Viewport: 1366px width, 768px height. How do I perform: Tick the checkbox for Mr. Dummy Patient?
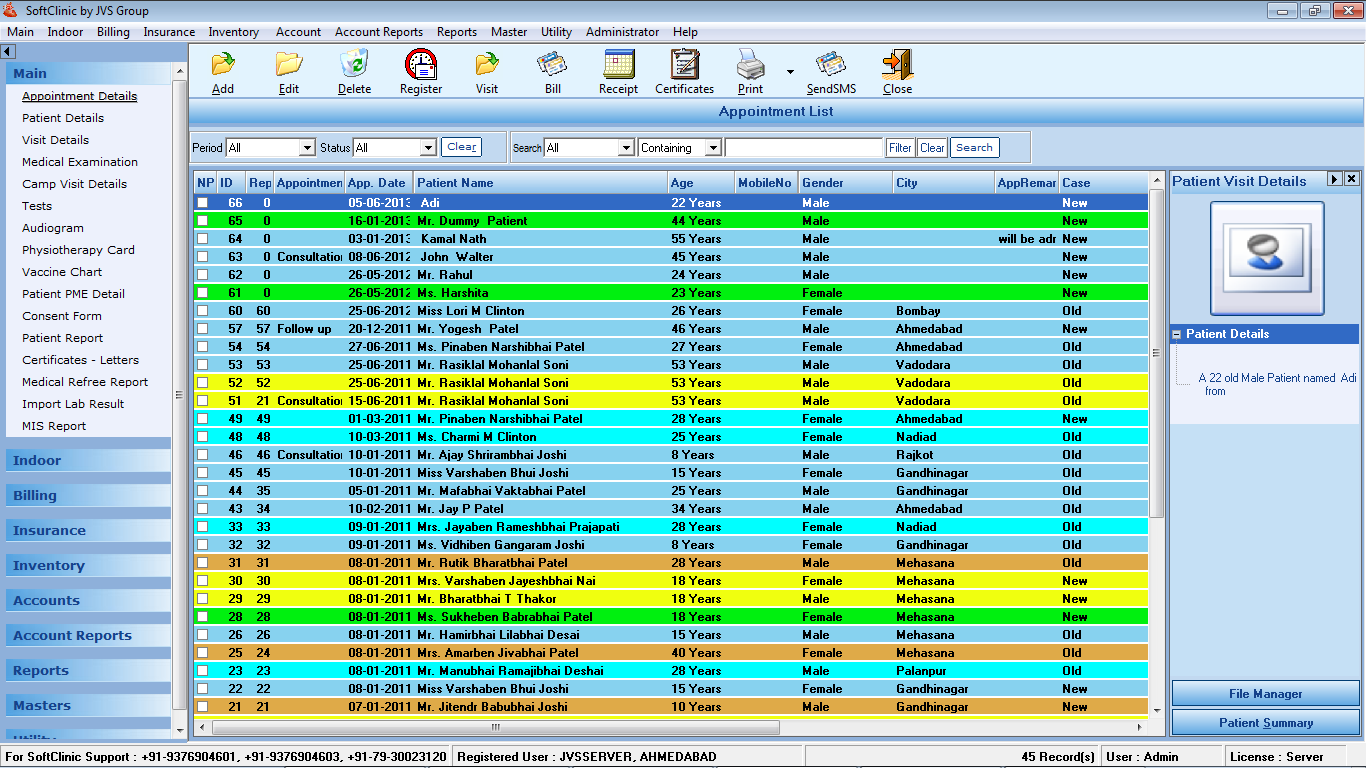pos(203,221)
